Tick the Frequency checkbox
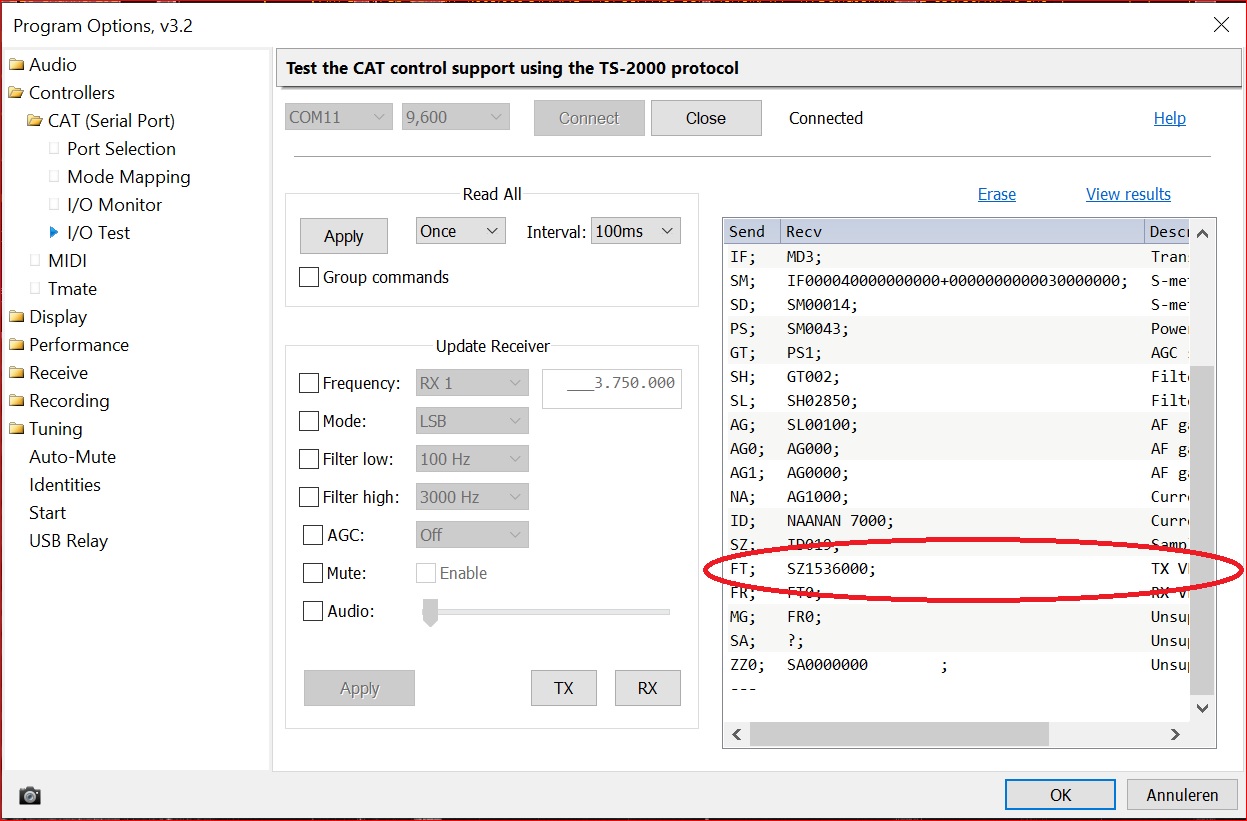The image size is (1247, 821). click(x=310, y=383)
